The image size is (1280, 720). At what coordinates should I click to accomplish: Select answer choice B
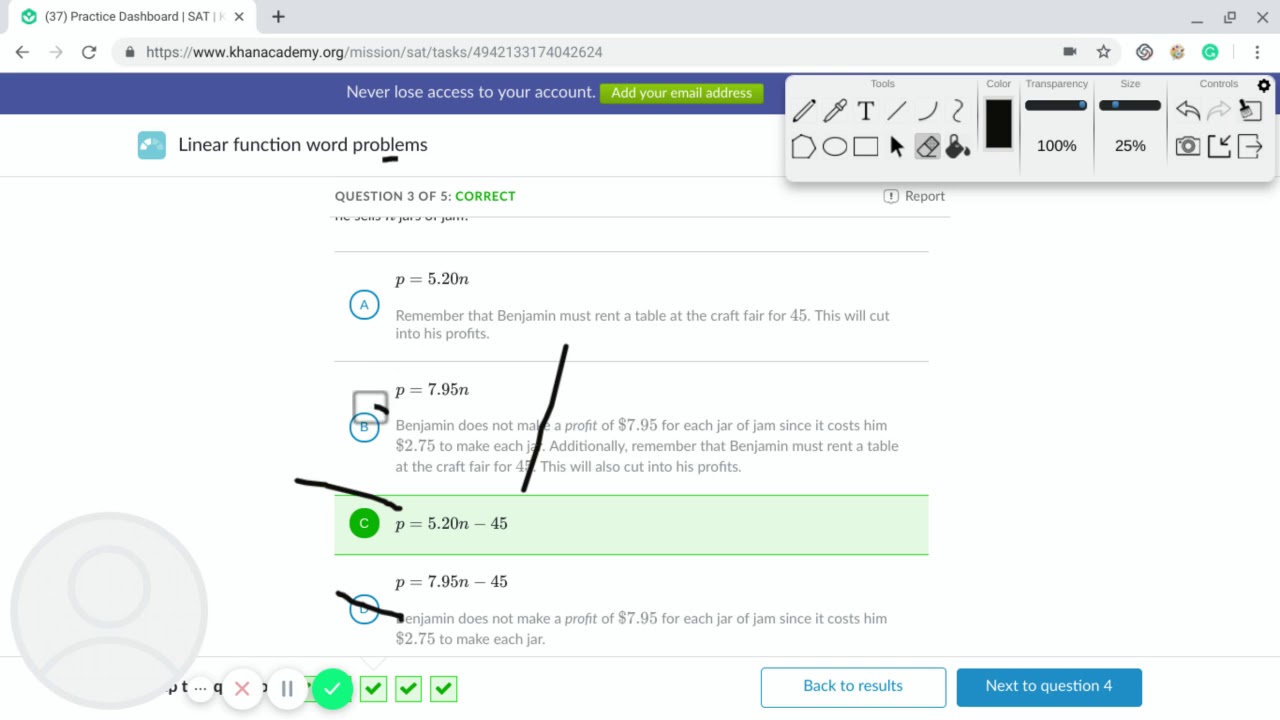tap(364, 427)
